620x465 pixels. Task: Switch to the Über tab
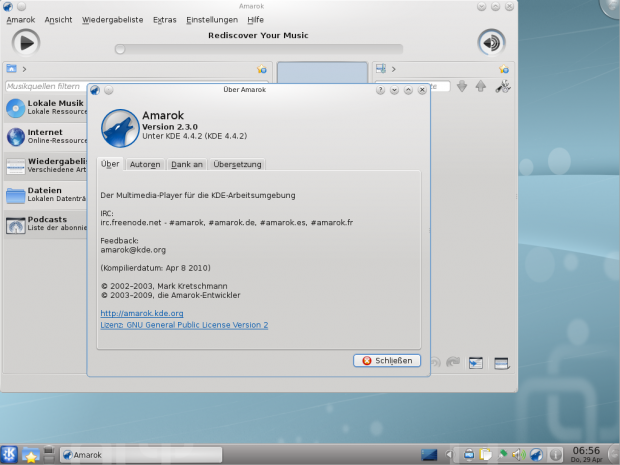pyautogui.click(x=110, y=164)
